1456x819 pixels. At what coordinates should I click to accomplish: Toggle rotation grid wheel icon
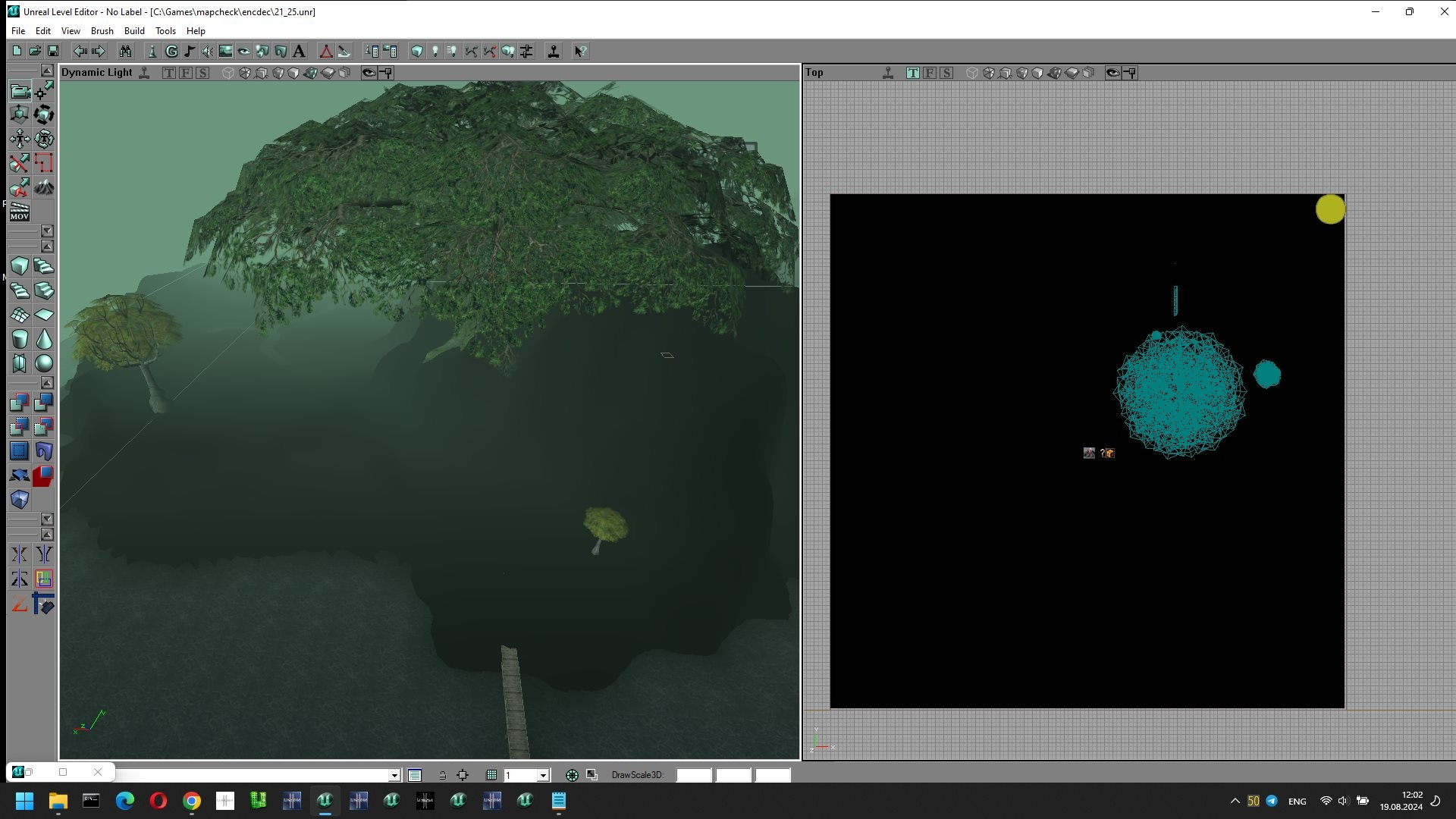[x=572, y=775]
